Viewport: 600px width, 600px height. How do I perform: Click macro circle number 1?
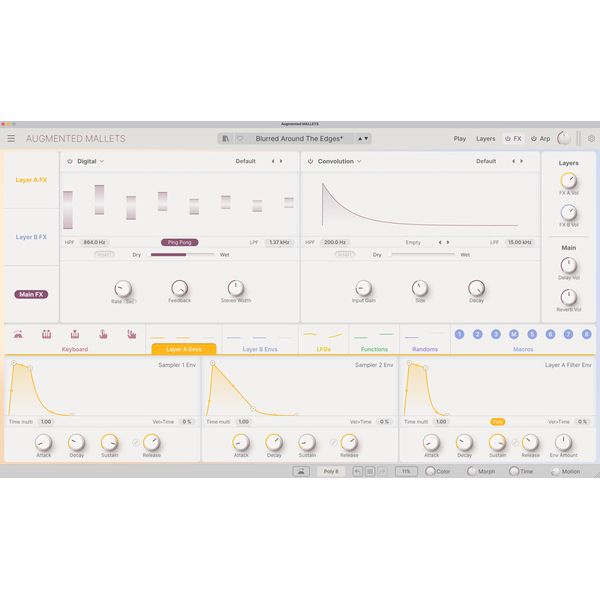[x=459, y=334]
